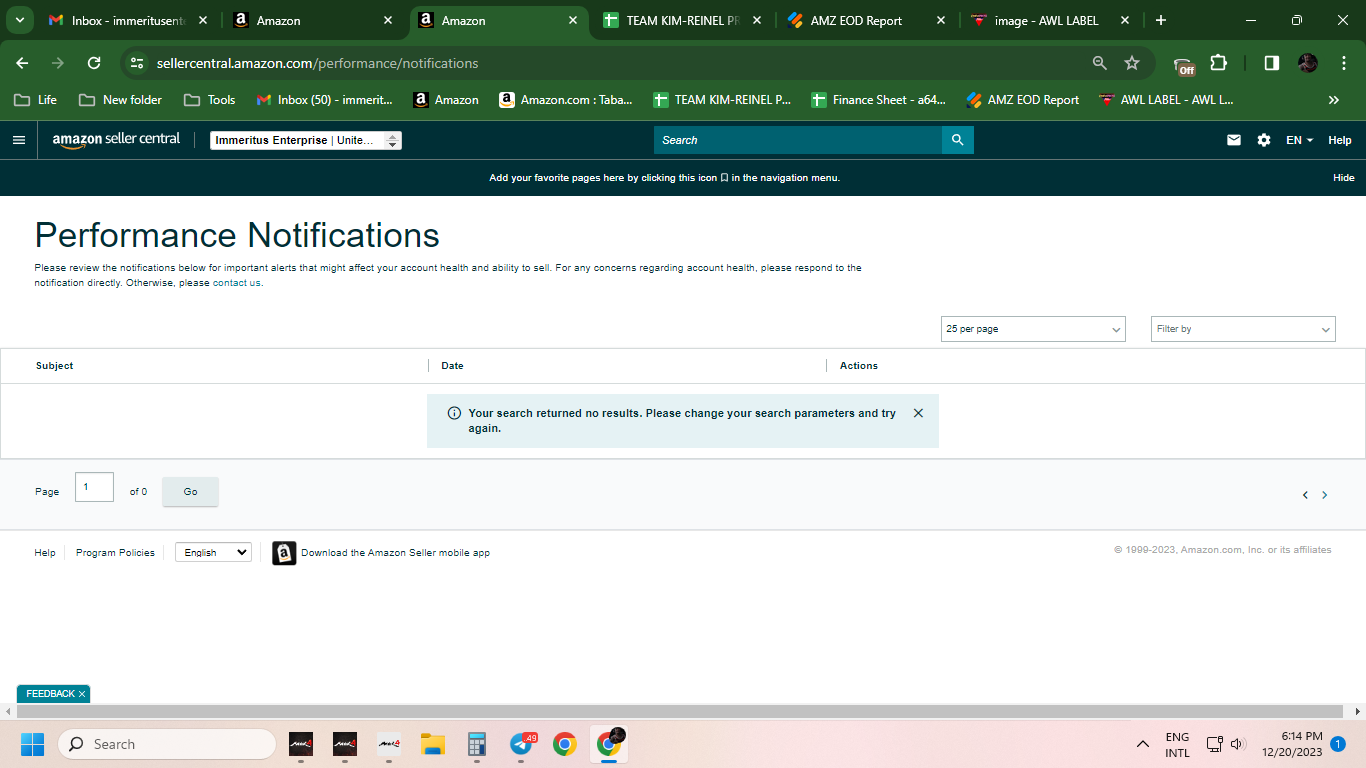Open Telegram from the taskbar

pos(521,744)
